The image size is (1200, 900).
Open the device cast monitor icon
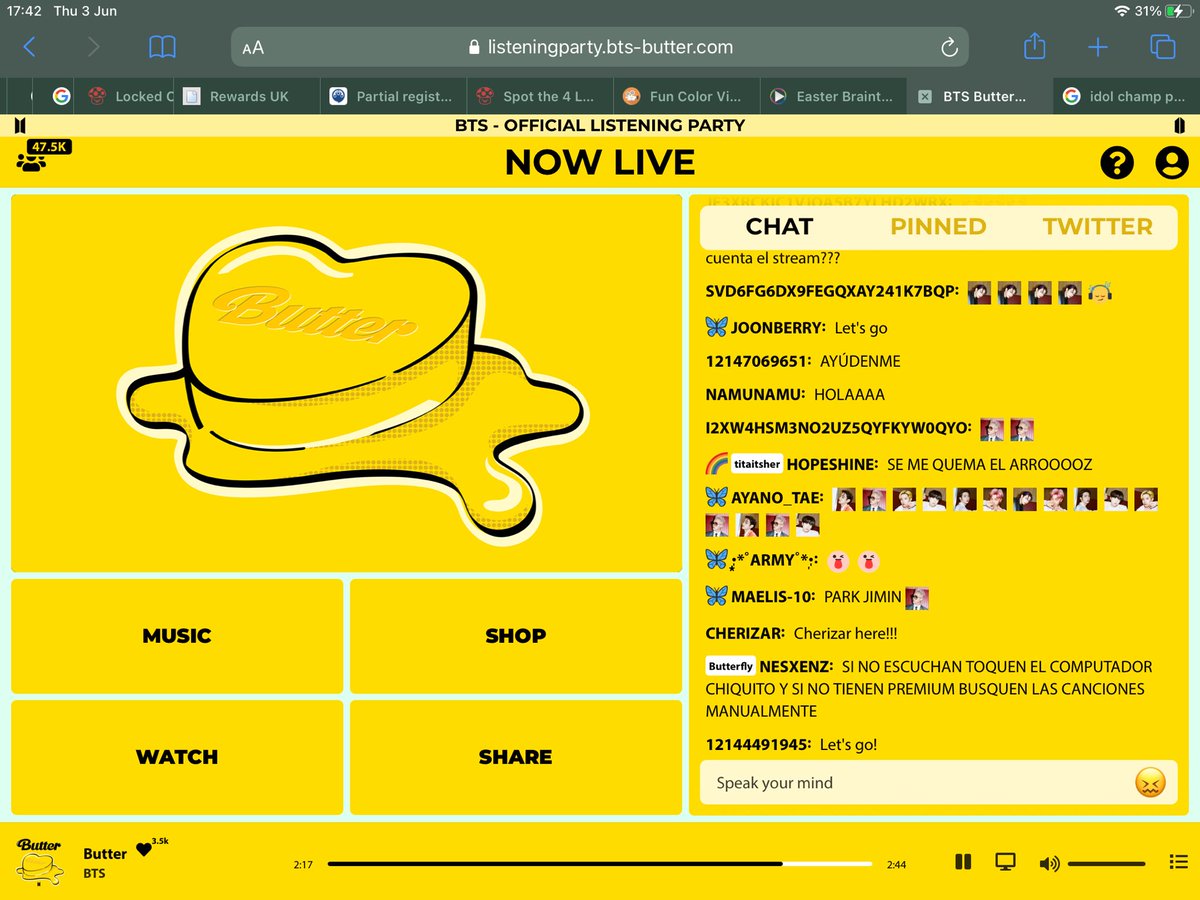[1005, 862]
